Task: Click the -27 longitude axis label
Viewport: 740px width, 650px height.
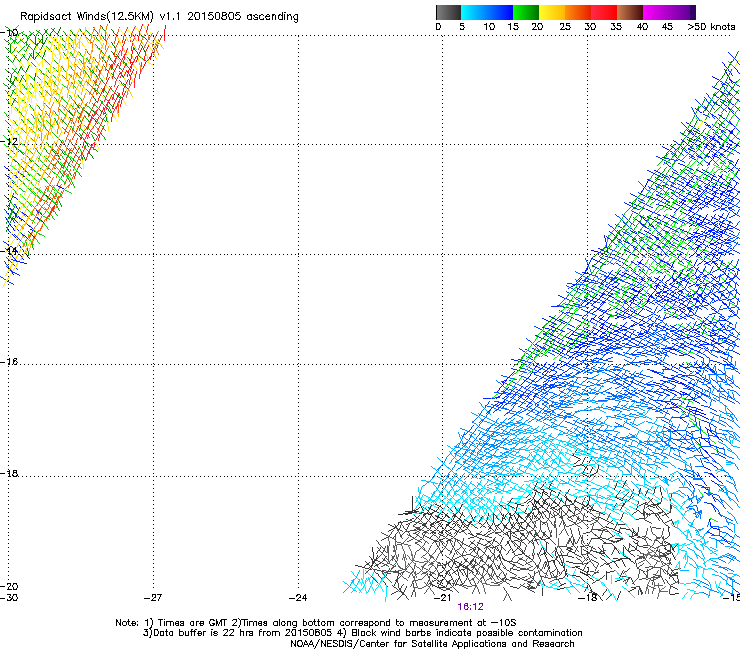Action: coord(153,598)
